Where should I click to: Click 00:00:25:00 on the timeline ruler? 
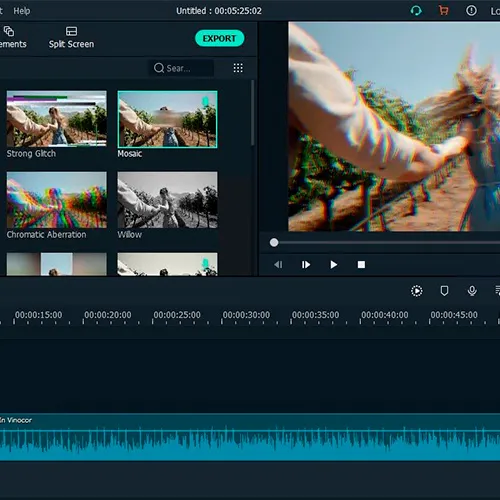click(177, 315)
